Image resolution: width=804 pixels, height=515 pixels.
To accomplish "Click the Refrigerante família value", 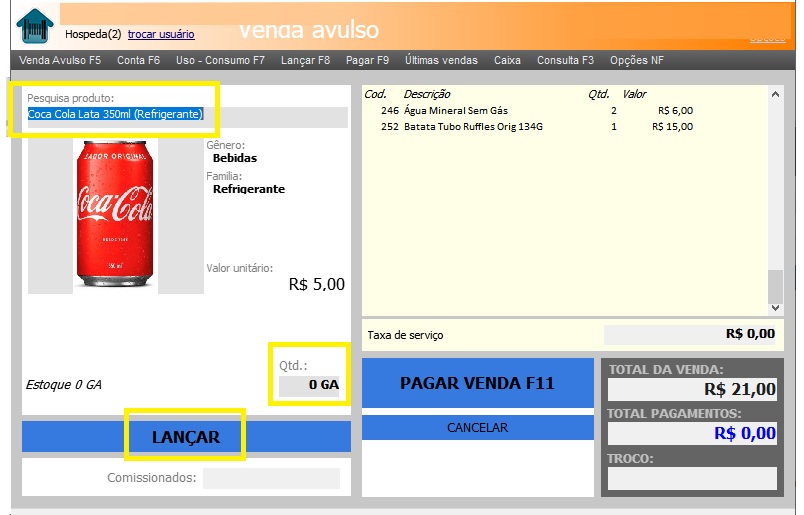I will [x=249, y=189].
